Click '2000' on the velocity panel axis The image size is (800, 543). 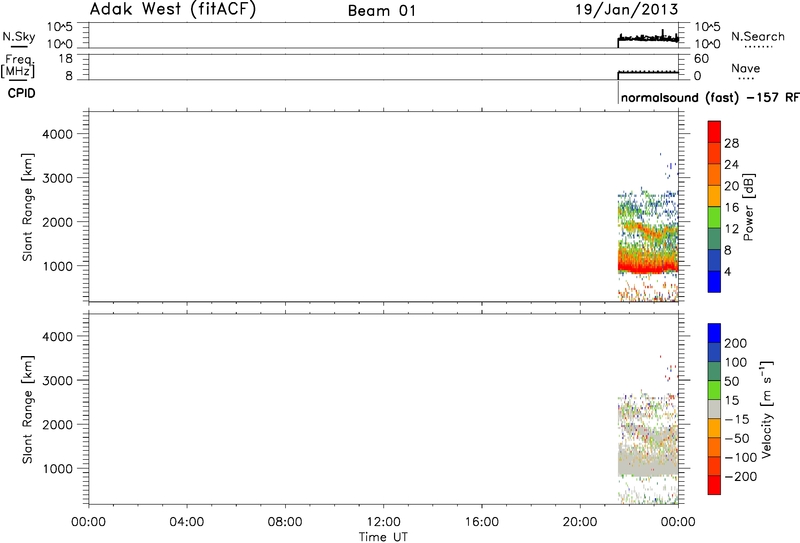point(58,425)
